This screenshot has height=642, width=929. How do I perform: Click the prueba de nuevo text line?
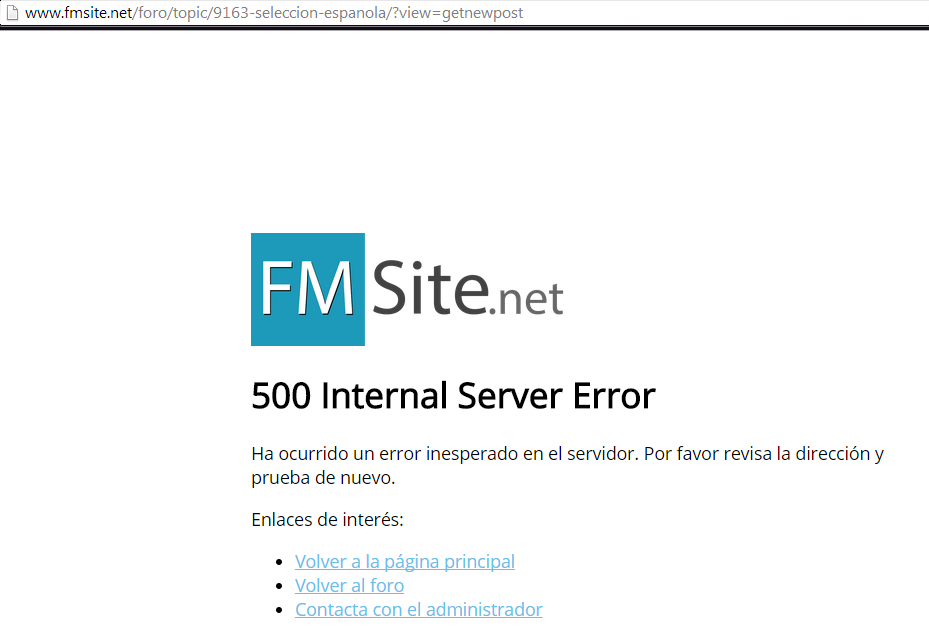tap(323, 477)
